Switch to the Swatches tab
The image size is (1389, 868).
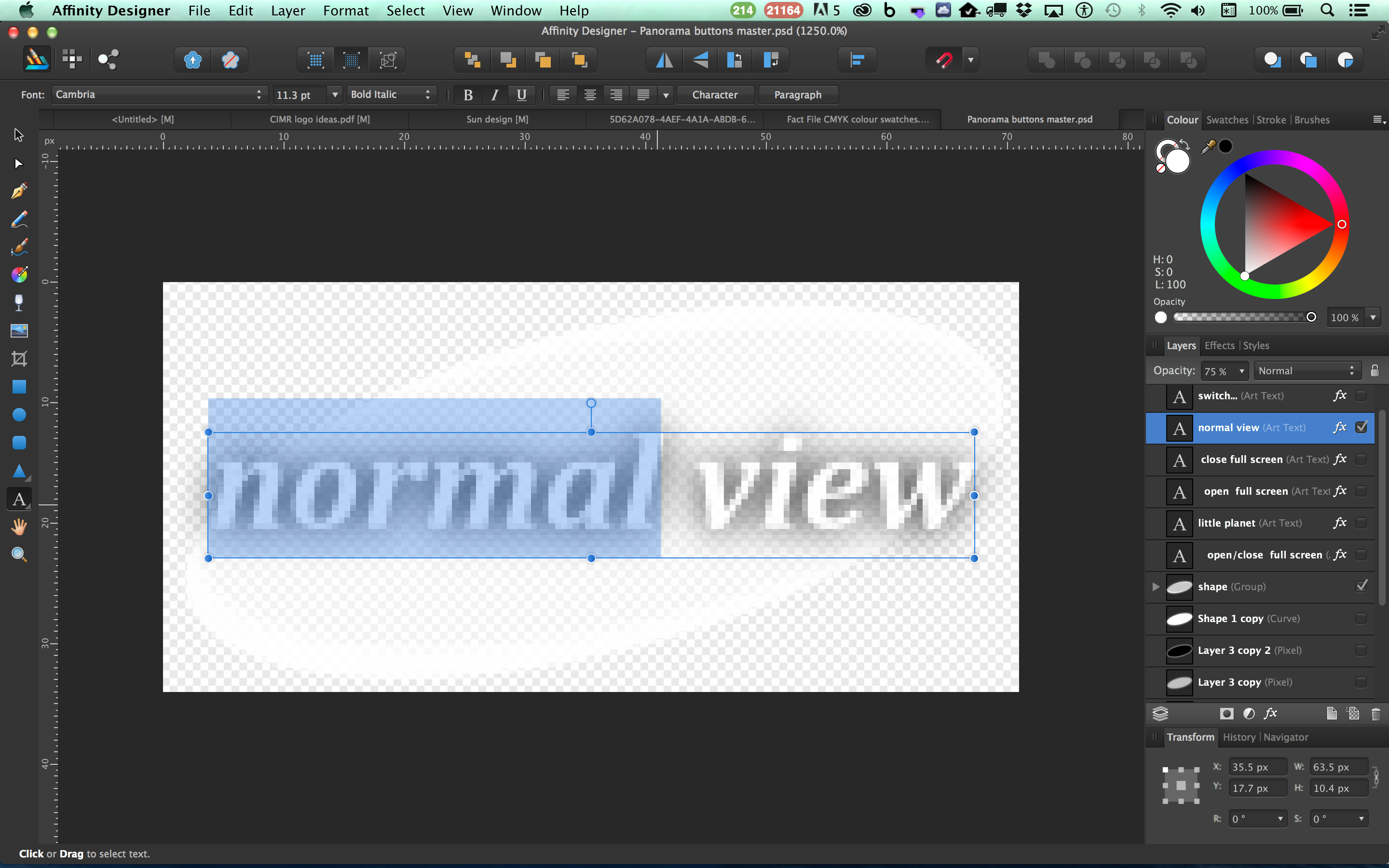[x=1227, y=120]
